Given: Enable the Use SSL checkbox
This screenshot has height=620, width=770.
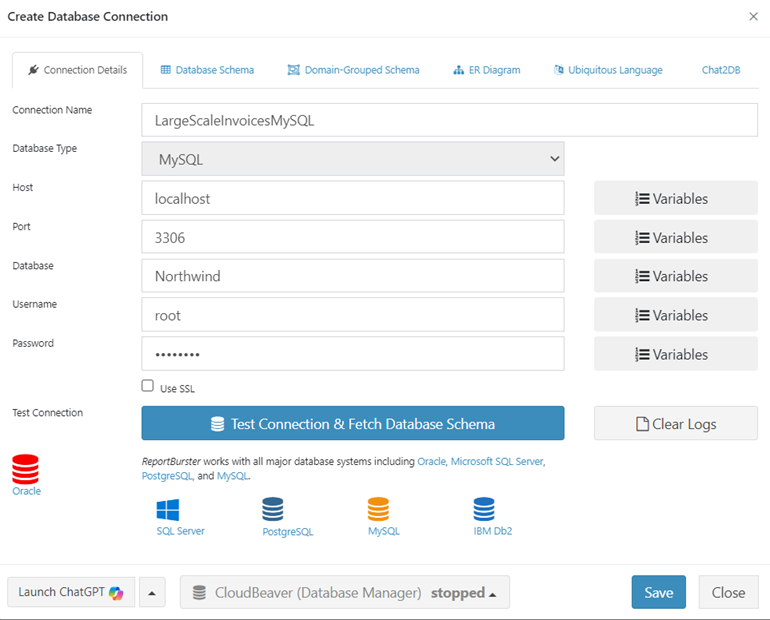Looking at the screenshot, I should 148,386.
